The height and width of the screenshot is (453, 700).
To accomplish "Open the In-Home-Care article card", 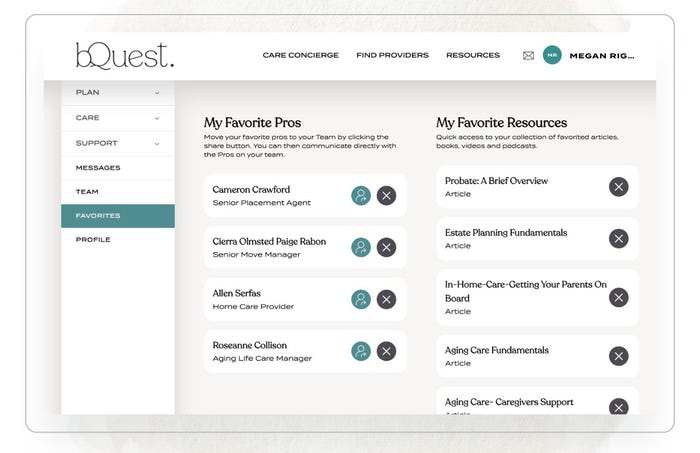I will point(525,297).
